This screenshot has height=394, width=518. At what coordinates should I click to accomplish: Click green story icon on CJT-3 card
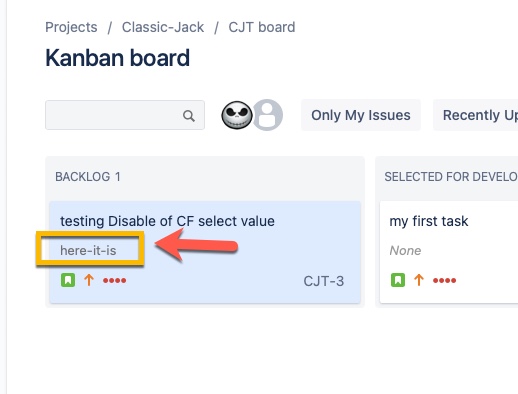pos(68,280)
